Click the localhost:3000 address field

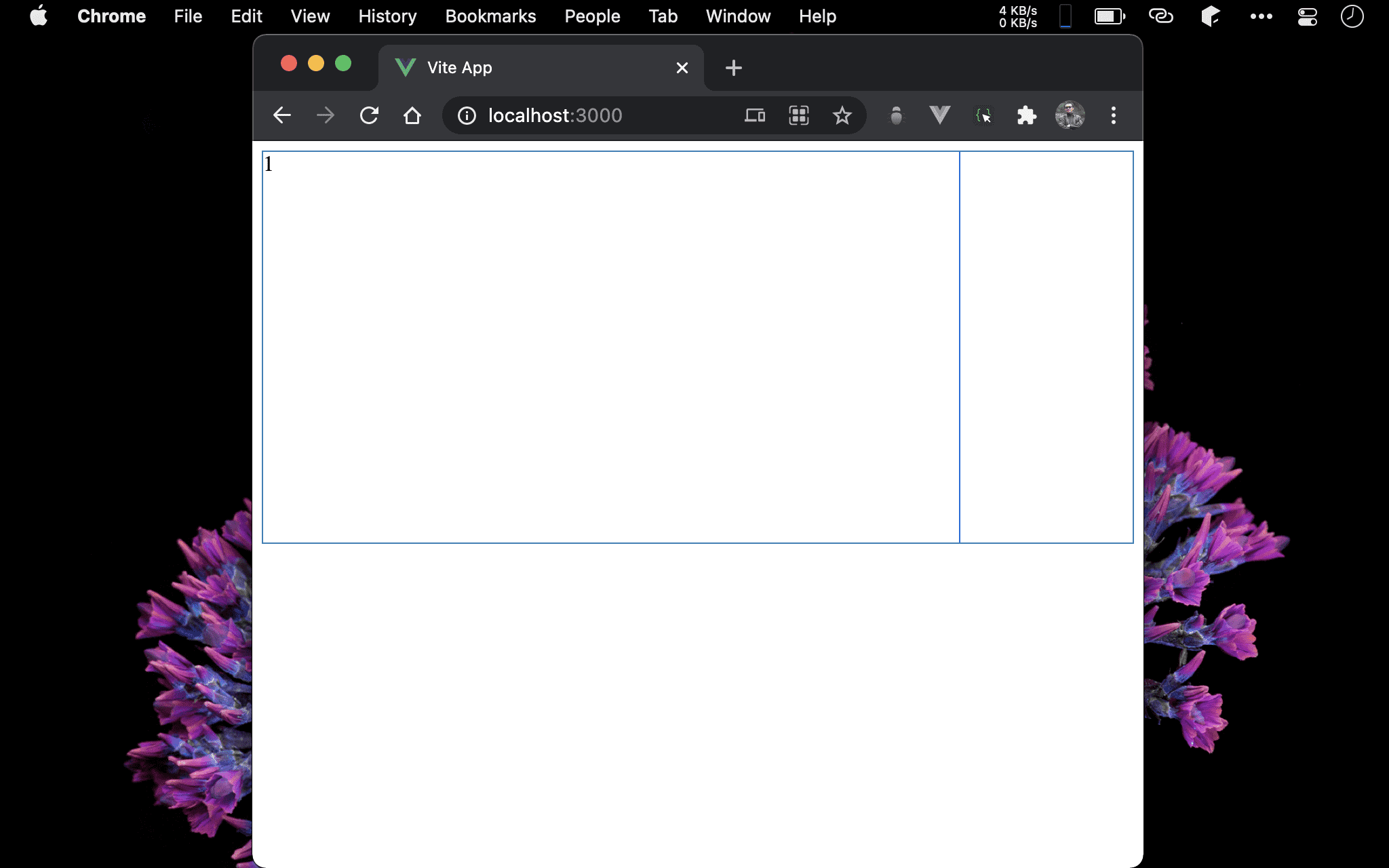(x=597, y=115)
